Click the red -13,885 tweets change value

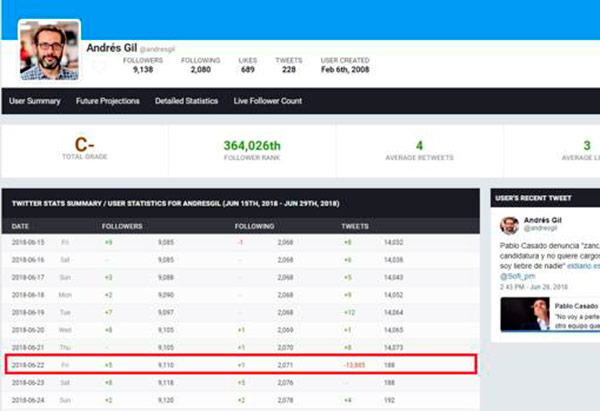354,365
